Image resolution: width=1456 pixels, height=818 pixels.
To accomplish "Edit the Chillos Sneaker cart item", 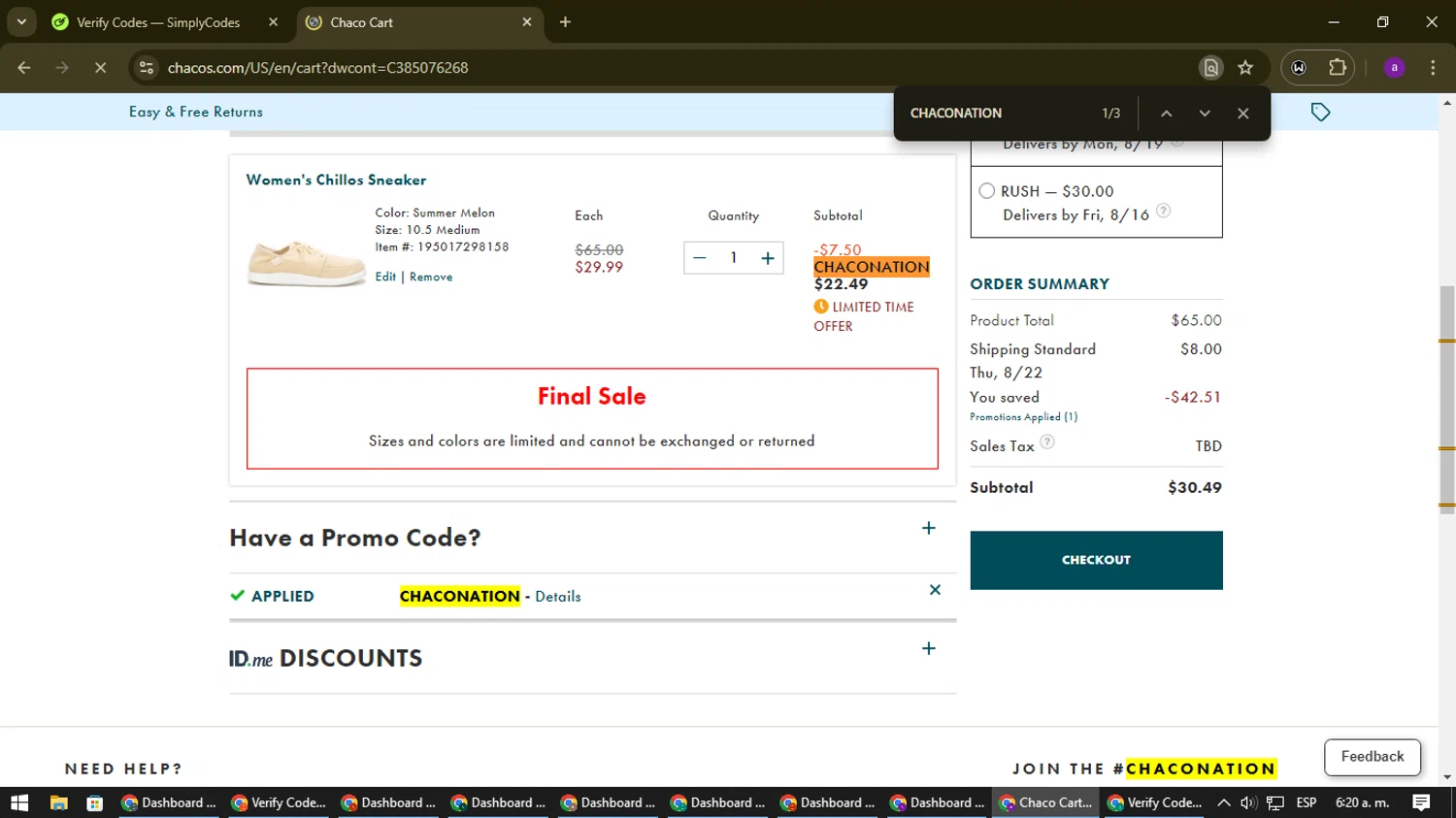I will pos(385,277).
